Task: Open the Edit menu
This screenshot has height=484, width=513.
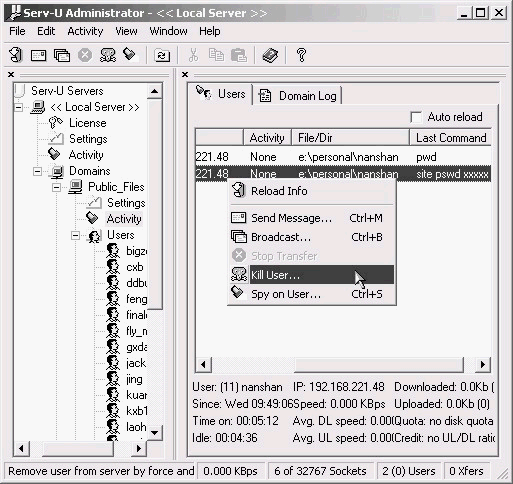Action: pos(46,31)
